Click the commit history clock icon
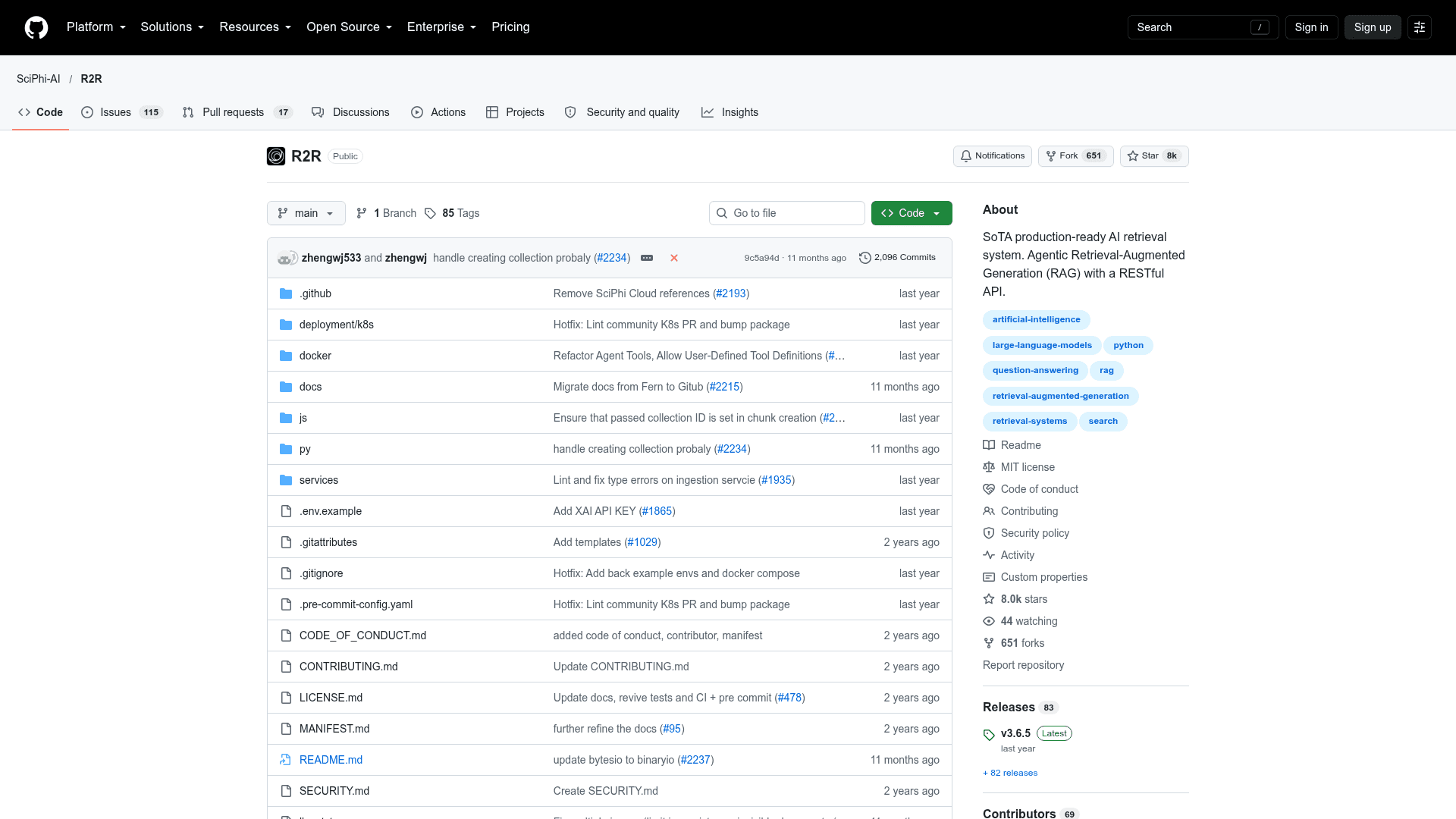1456x819 pixels. tap(864, 258)
